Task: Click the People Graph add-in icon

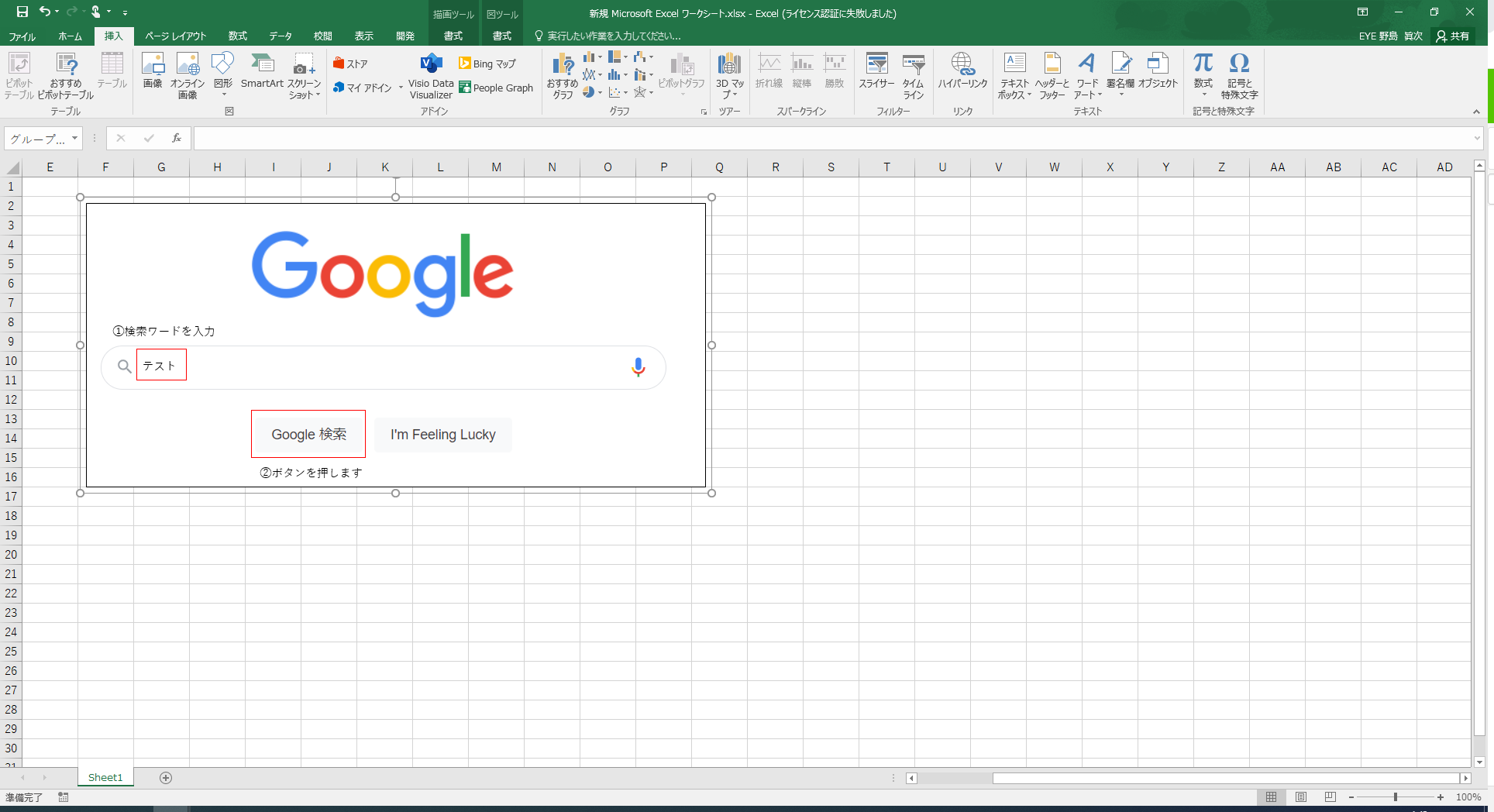Action: click(496, 88)
